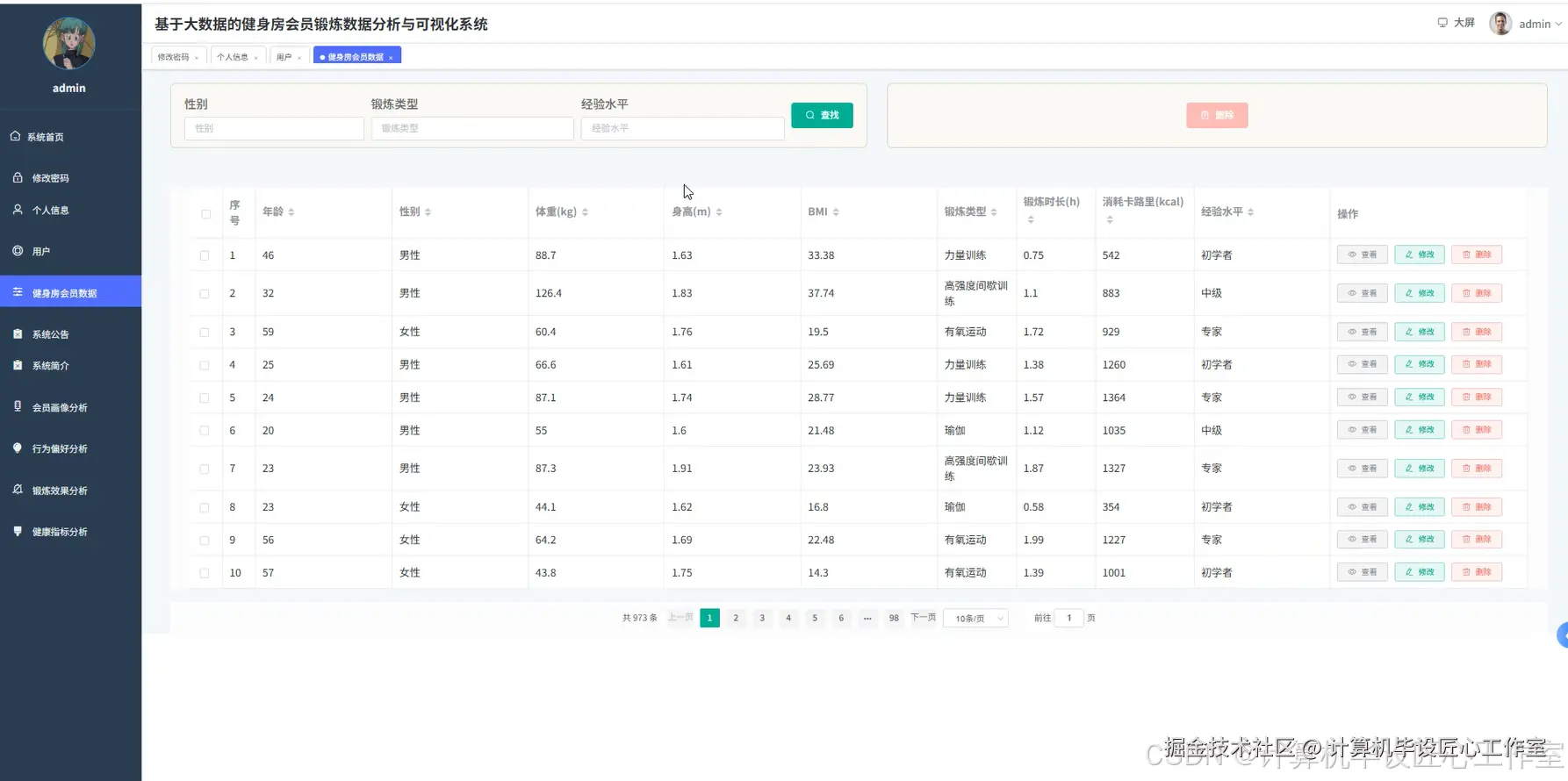This screenshot has height=781, width=1568.
Task: Close the 健身房会员数据 tab
Action: [391, 58]
